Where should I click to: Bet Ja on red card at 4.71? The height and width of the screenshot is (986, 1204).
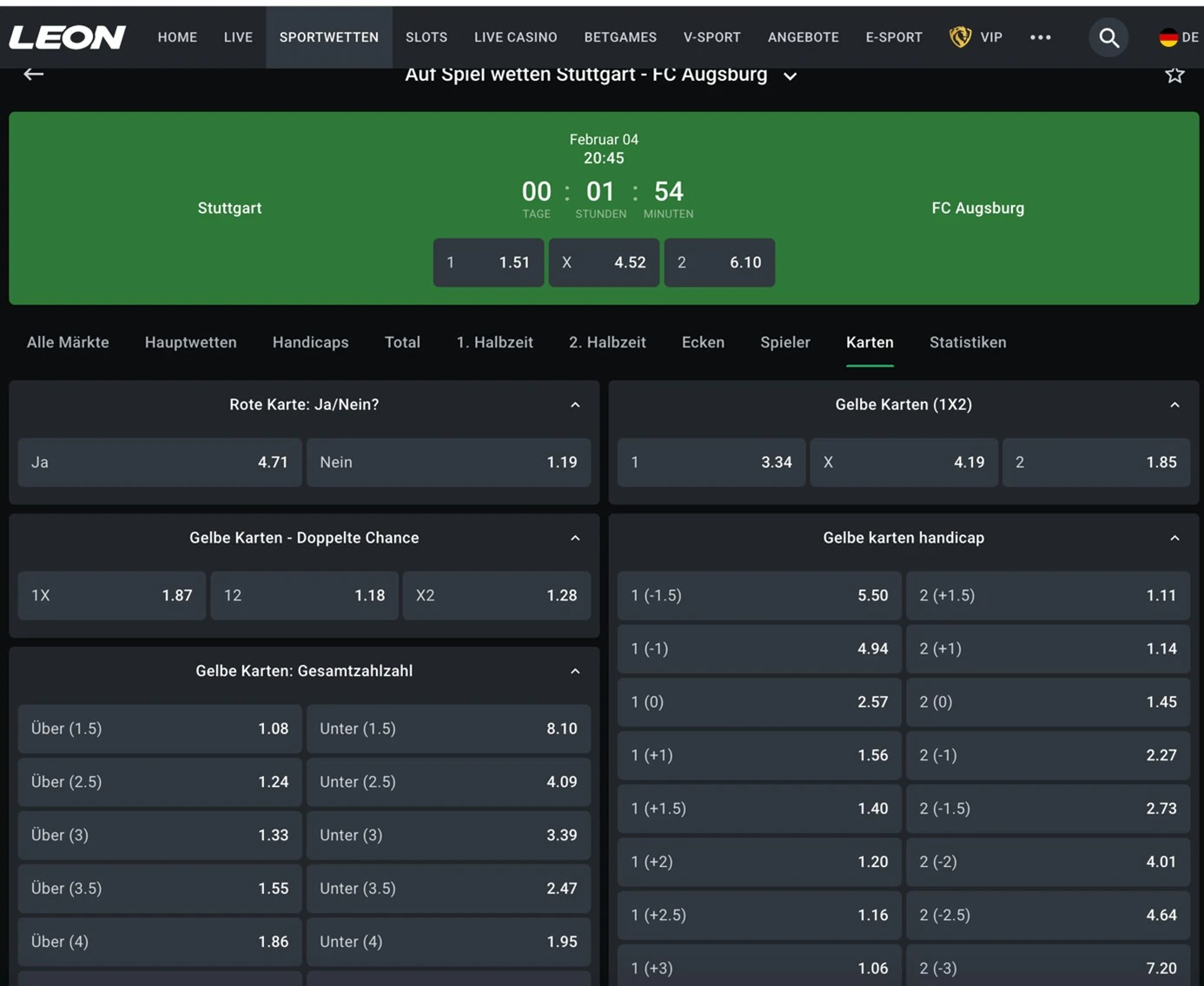[x=160, y=462]
